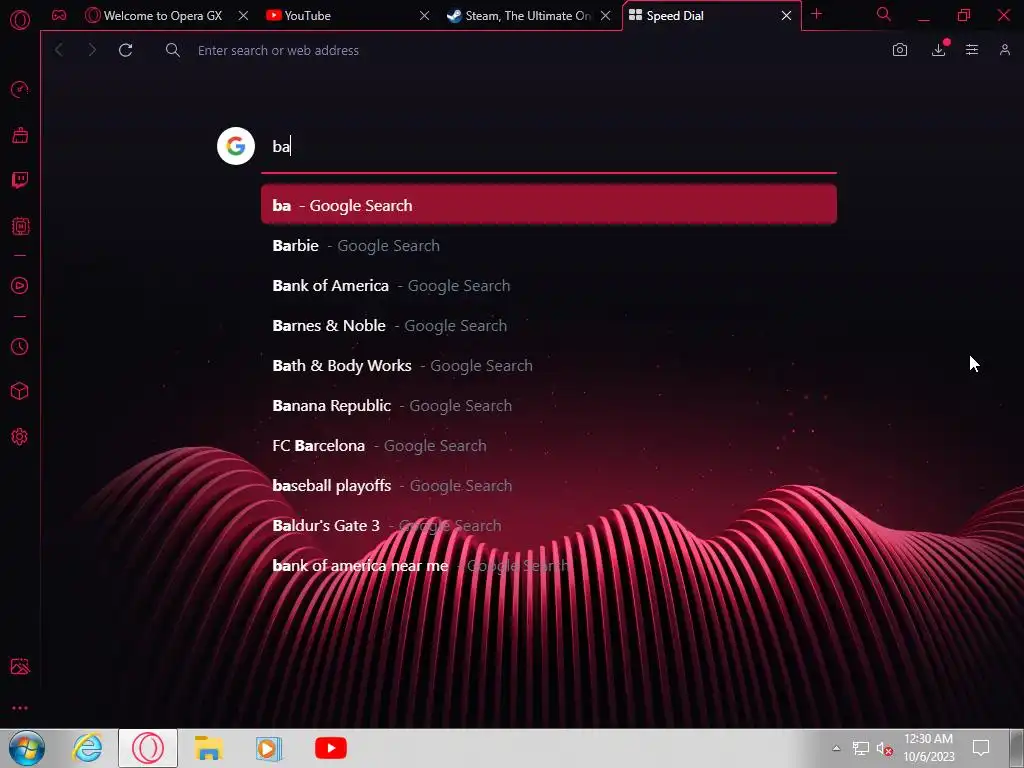Reload the current page

pos(125,50)
